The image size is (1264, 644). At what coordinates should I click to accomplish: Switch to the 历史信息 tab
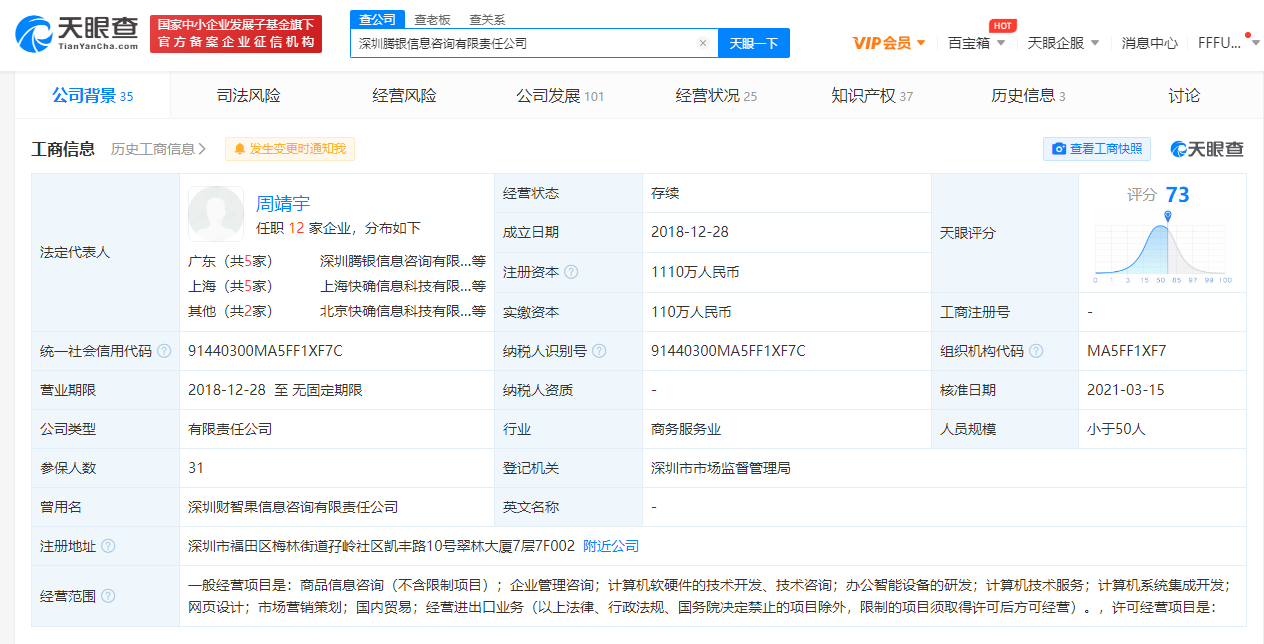(1028, 96)
